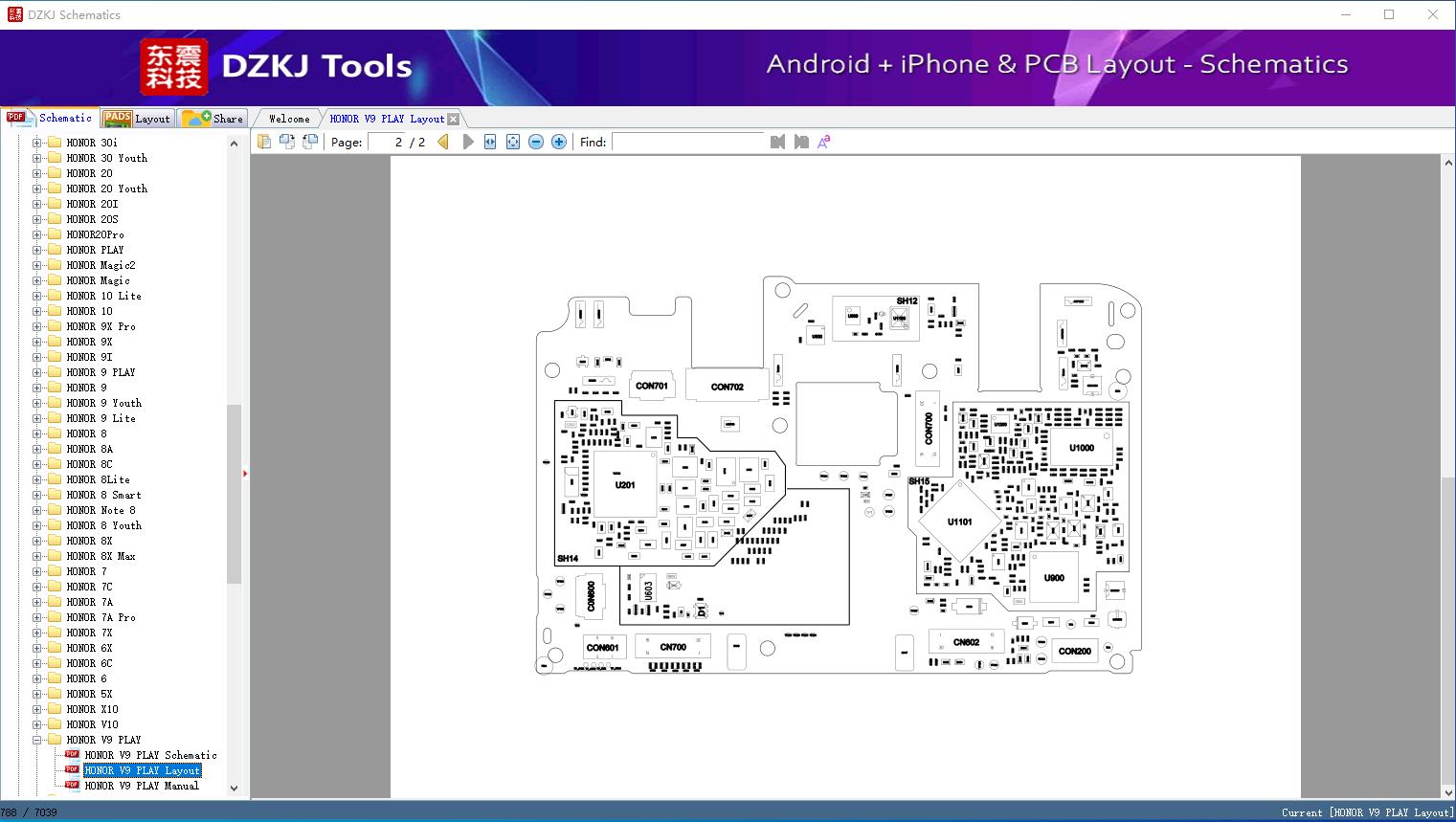1456x822 pixels.
Task: Select the HONOR20Pro folder
Action: pyautogui.click(x=95, y=234)
